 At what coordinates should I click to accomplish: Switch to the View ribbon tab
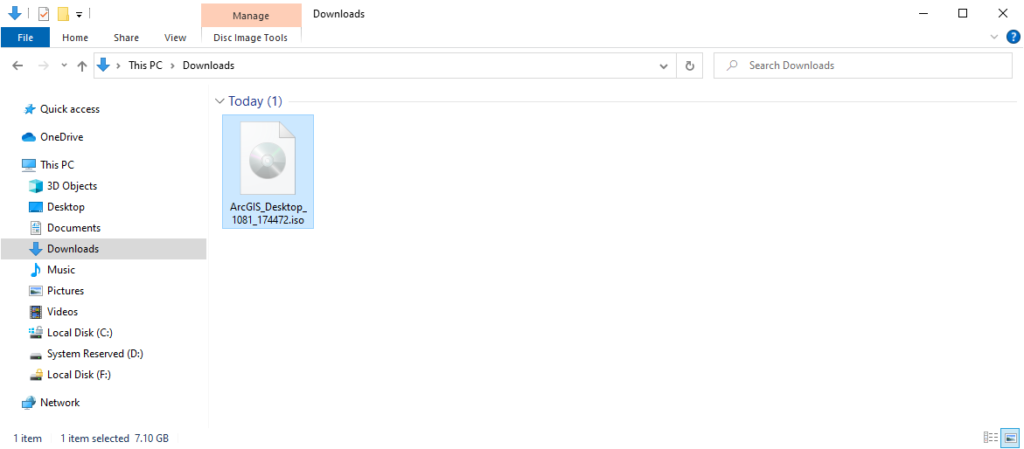click(x=175, y=37)
